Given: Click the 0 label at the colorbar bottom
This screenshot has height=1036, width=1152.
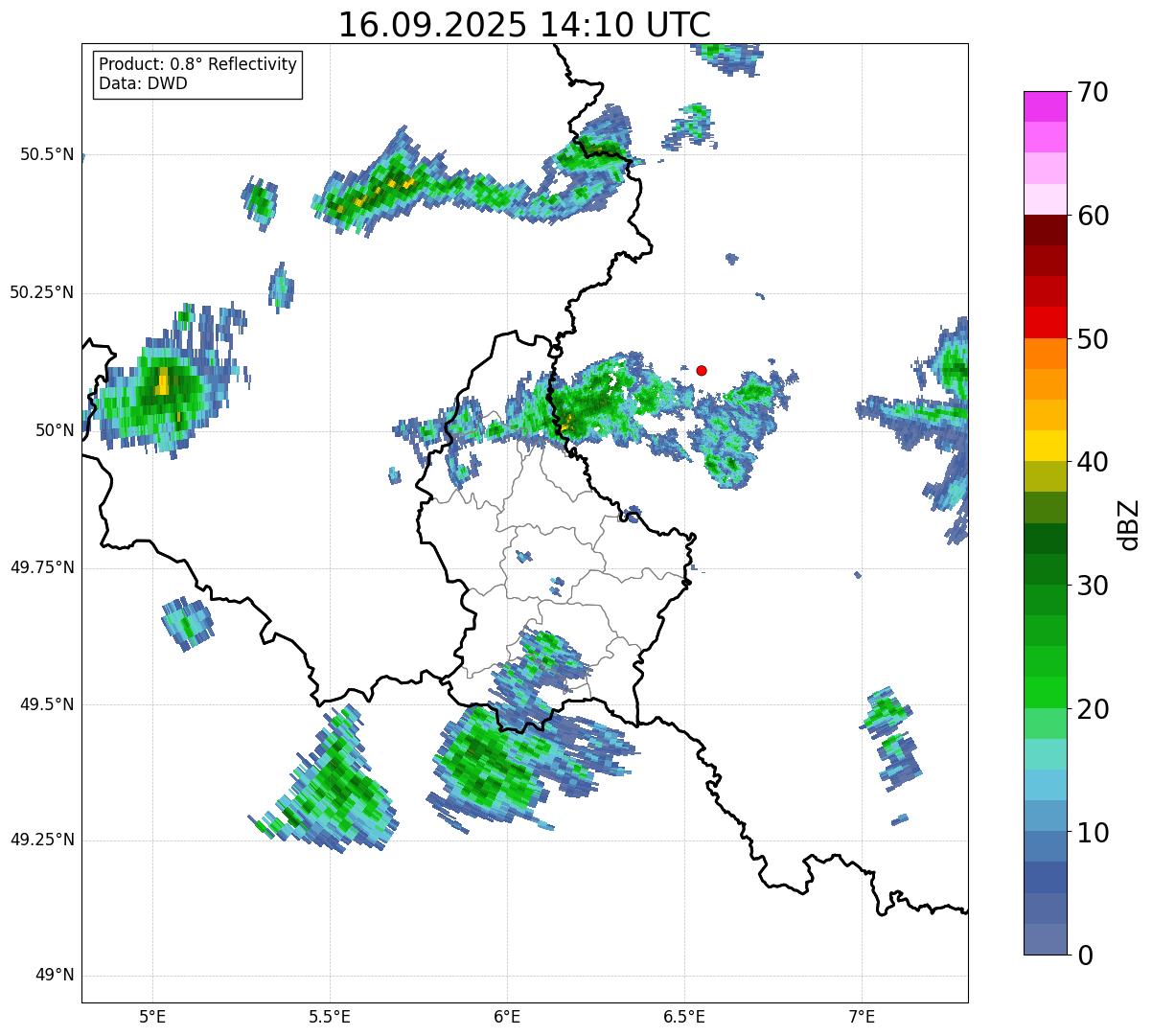Looking at the screenshot, I should (1083, 955).
